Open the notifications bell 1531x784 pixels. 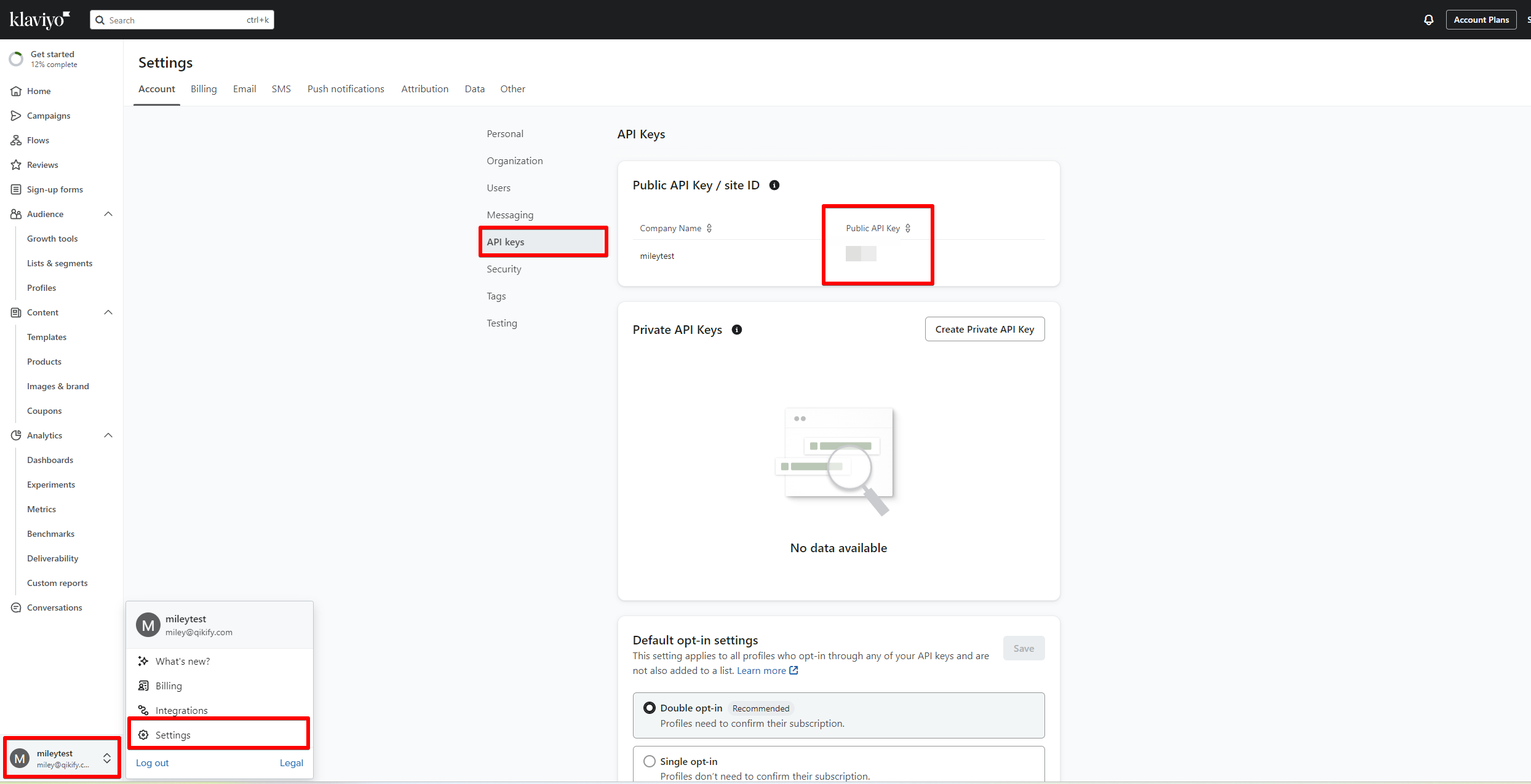click(x=1428, y=20)
